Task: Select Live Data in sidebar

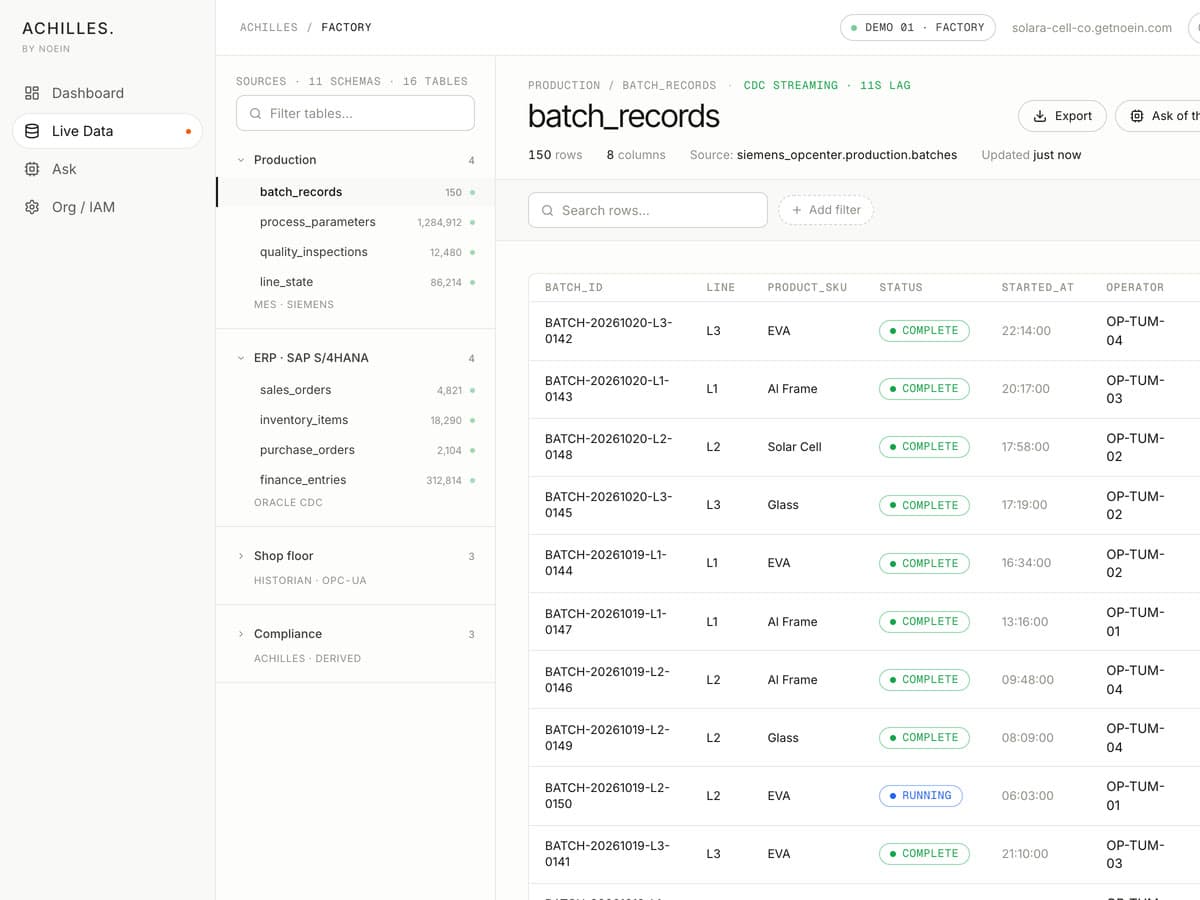Action: (107, 131)
